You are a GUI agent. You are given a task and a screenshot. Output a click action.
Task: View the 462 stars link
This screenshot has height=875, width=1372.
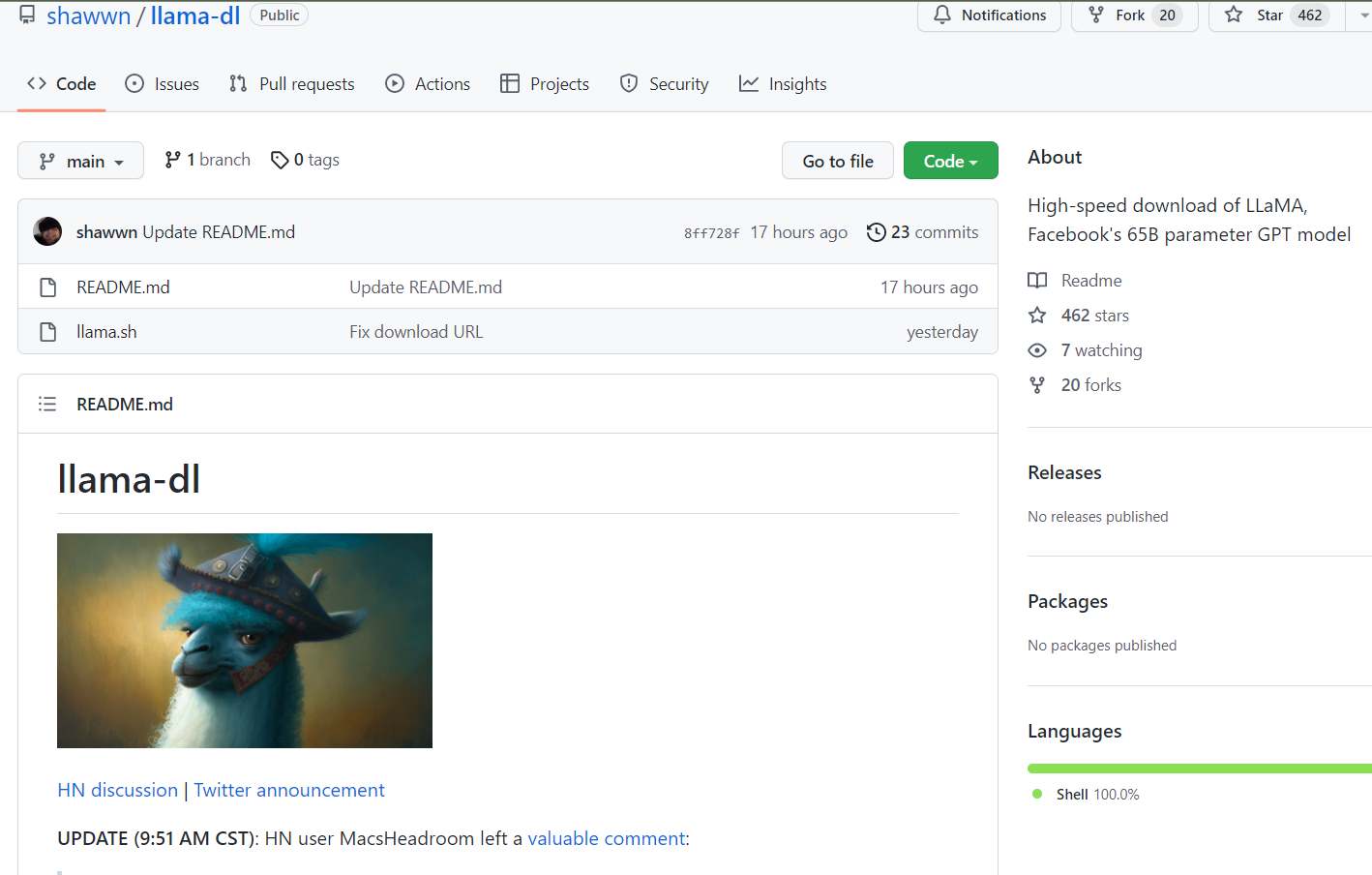pyautogui.click(x=1095, y=316)
